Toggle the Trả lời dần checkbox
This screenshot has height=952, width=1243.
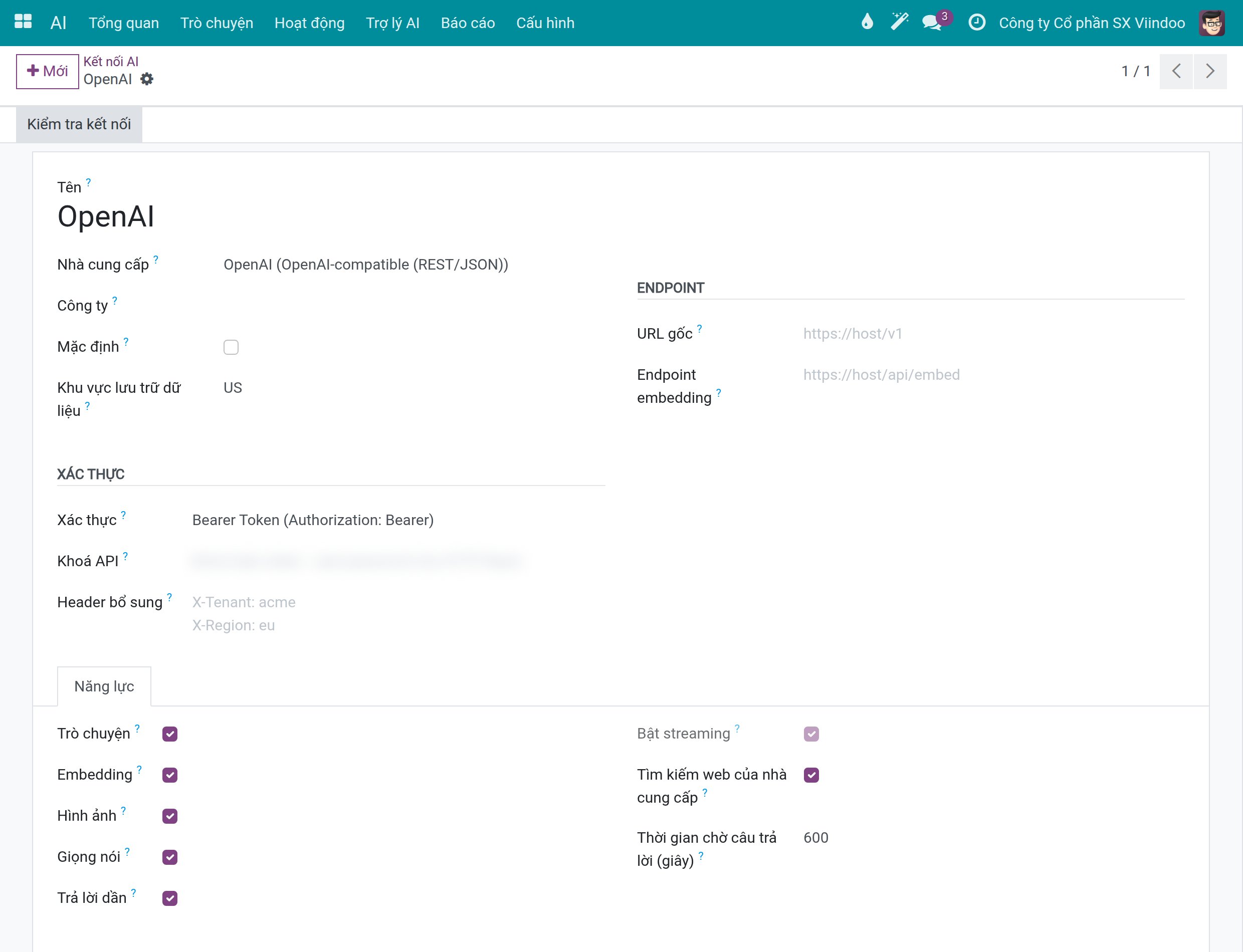169,898
